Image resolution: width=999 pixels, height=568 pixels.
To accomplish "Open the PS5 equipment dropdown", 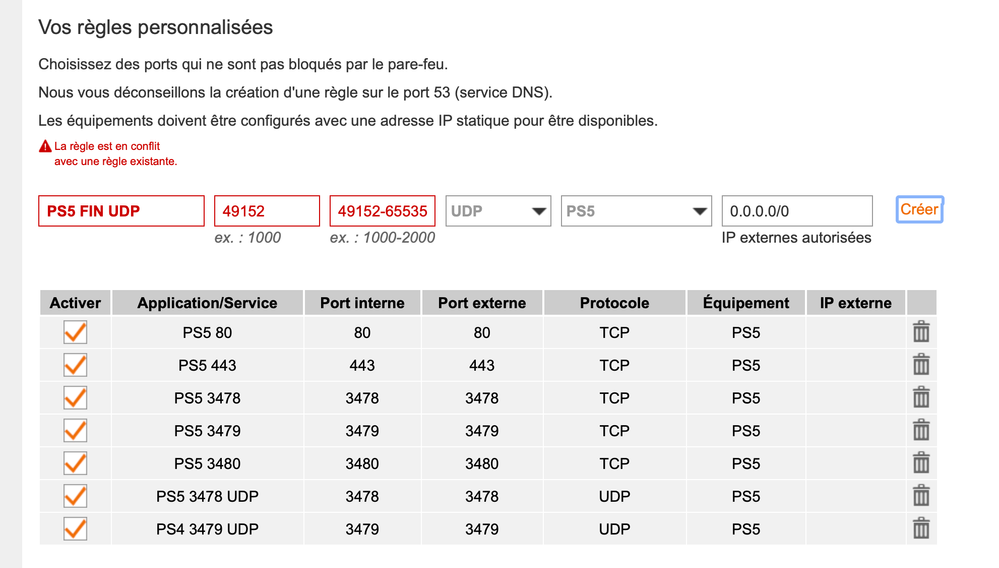I will (636, 211).
